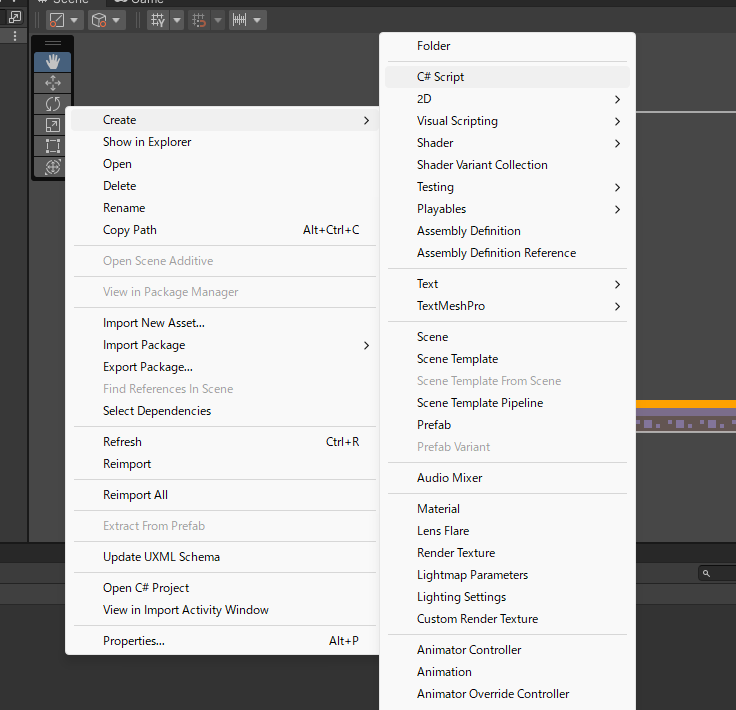The height and width of the screenshot is (710, 736).
Task: Click Delete in the context menu
Action: [224, 186]
